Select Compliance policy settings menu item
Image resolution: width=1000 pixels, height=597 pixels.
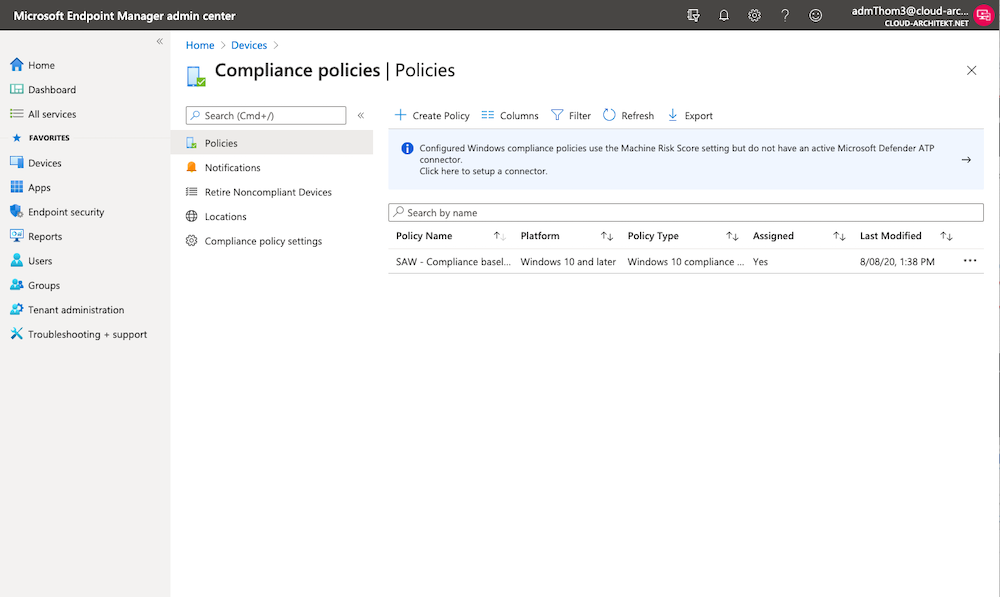(272, 241)
